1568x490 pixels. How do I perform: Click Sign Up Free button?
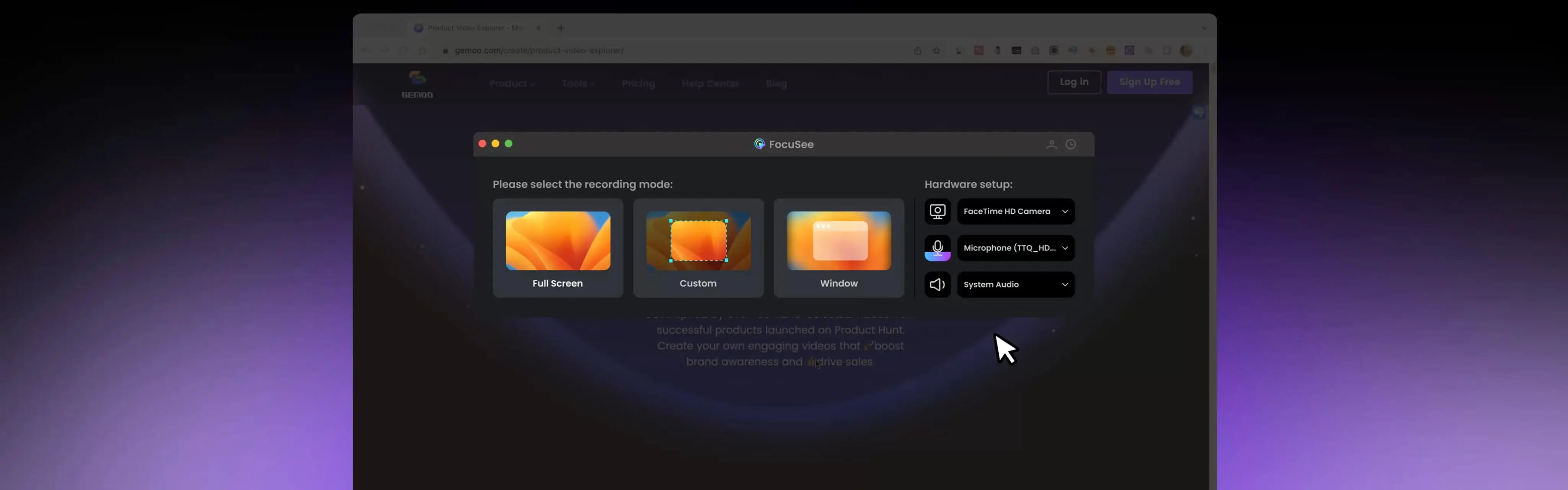[1149, 82]
